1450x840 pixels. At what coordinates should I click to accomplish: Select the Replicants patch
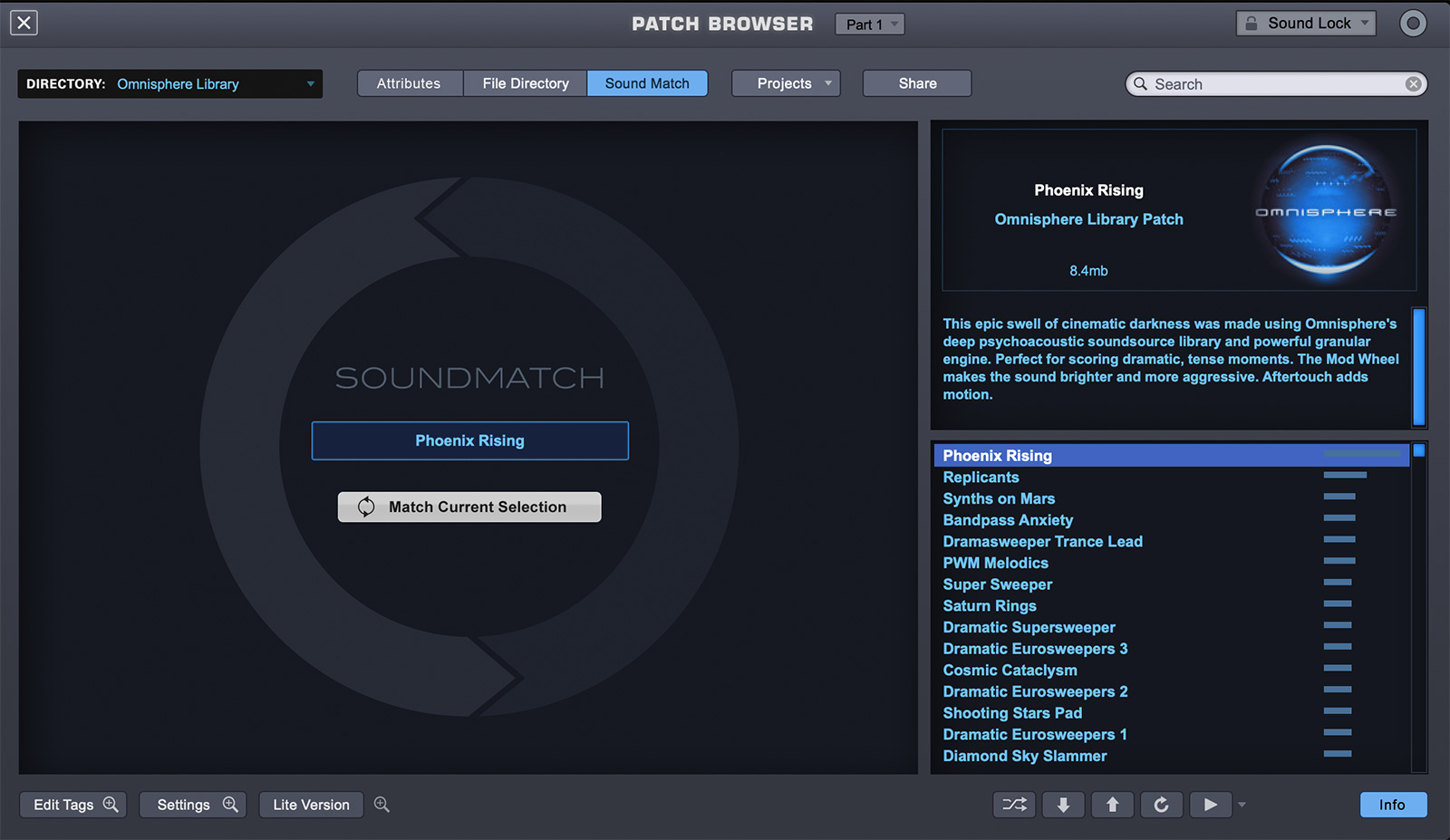tap(1171, 478)
